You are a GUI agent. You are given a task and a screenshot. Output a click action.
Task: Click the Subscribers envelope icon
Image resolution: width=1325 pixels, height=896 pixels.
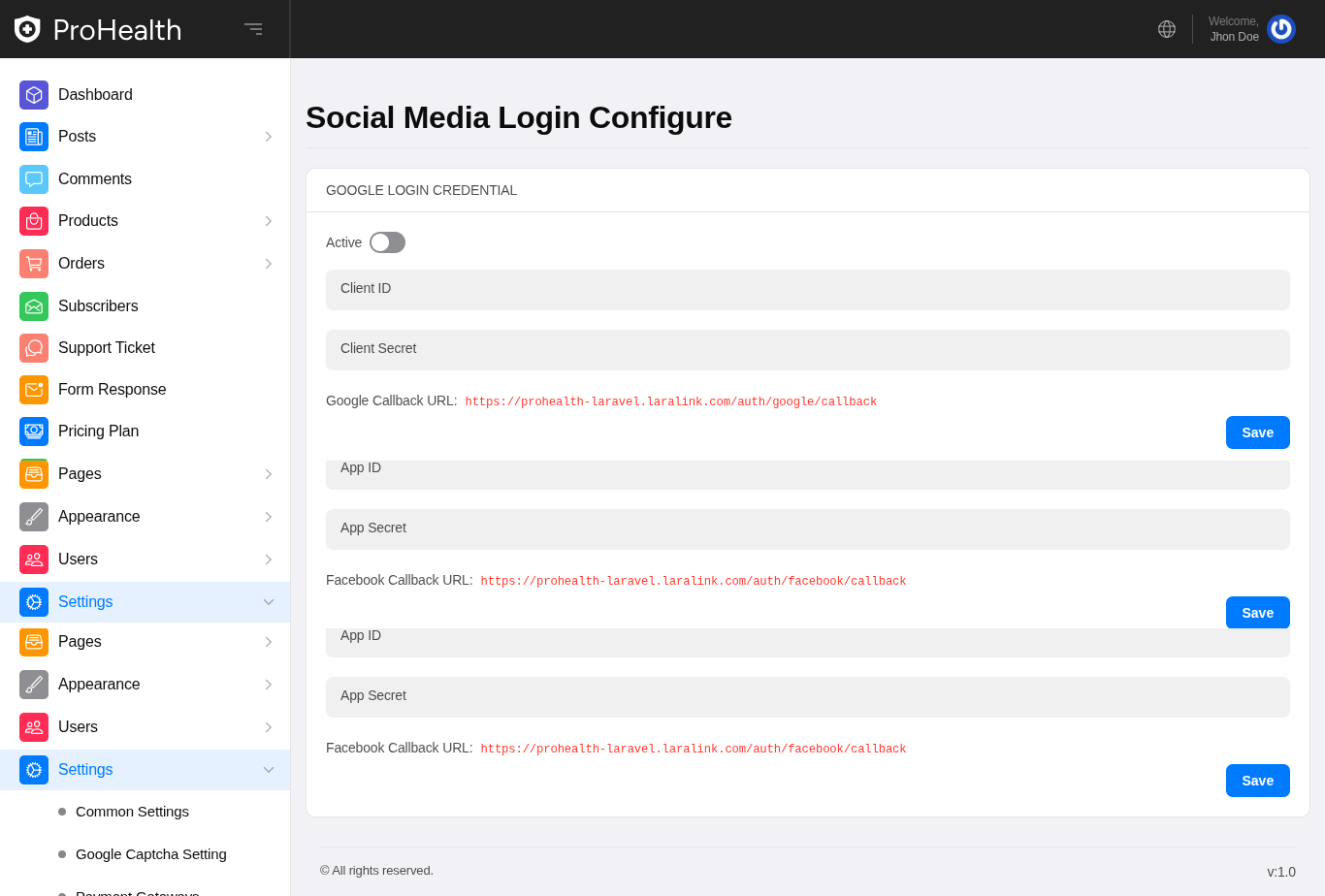click(34, 306)
